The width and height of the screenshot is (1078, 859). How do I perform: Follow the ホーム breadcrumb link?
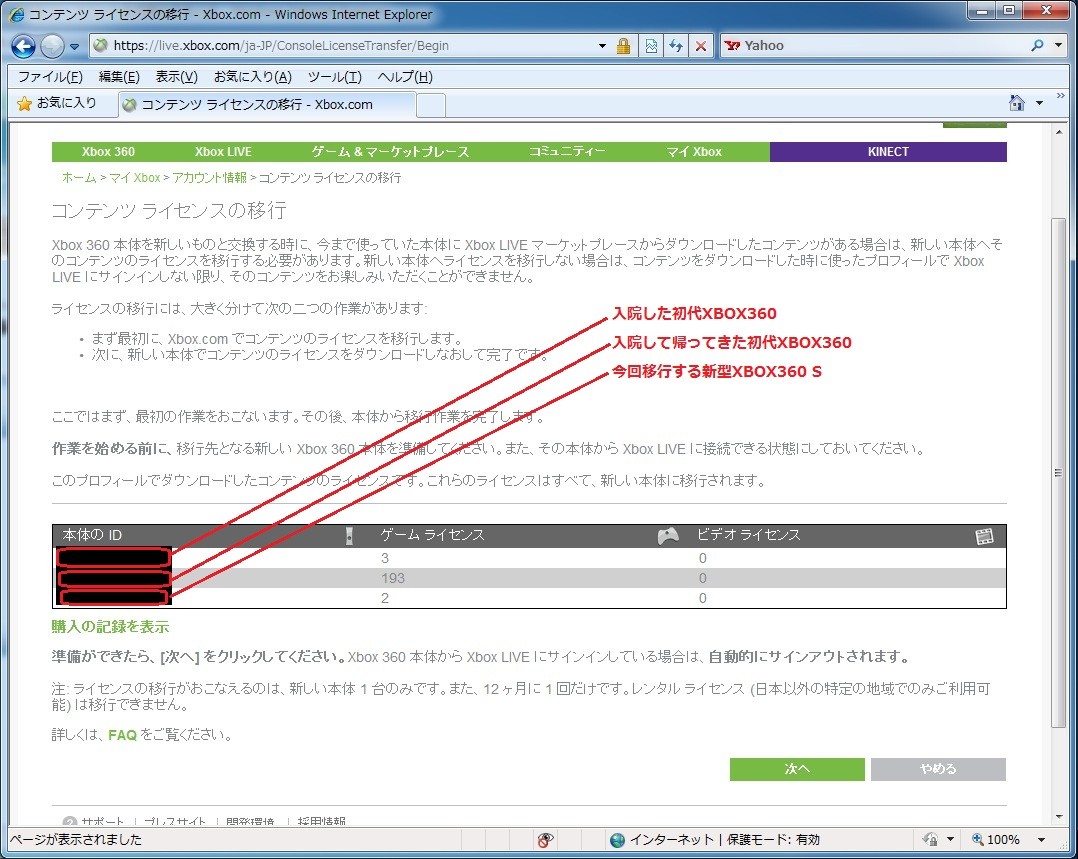pos(79,177)
